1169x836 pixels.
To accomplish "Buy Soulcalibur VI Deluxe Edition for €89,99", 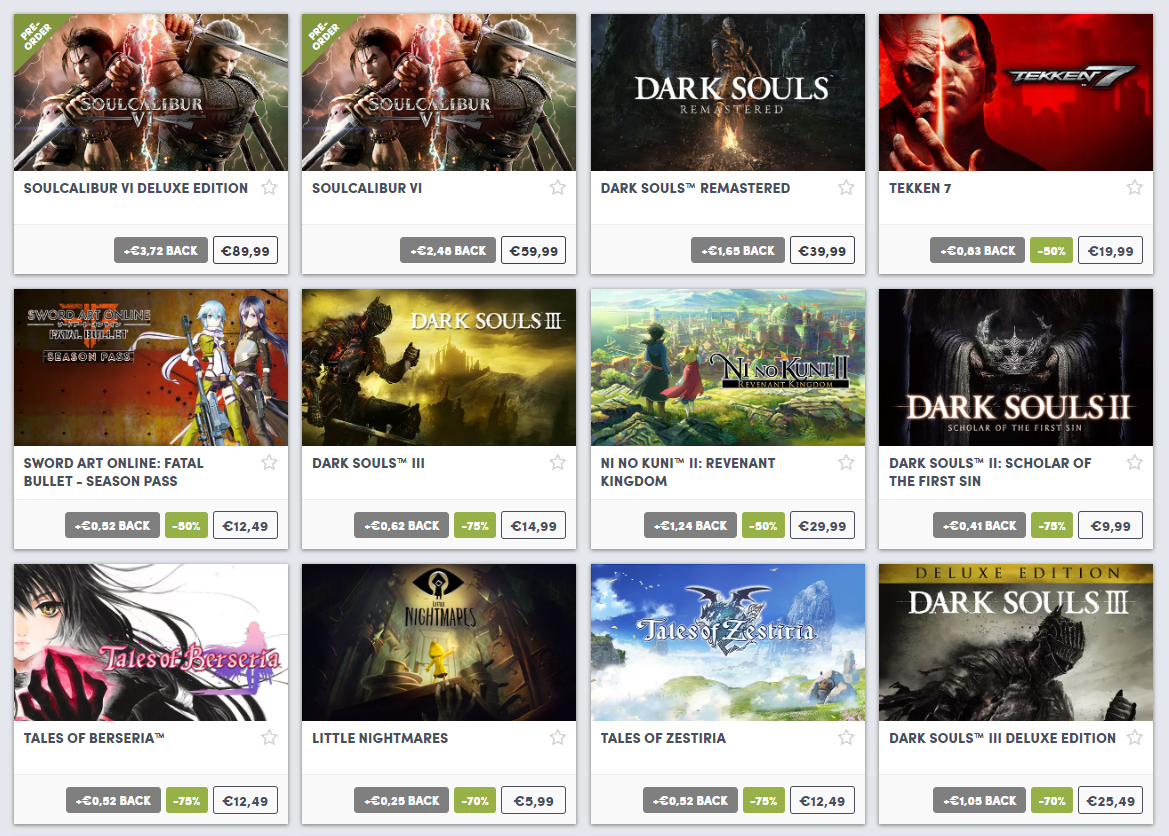I will (245, 251).
